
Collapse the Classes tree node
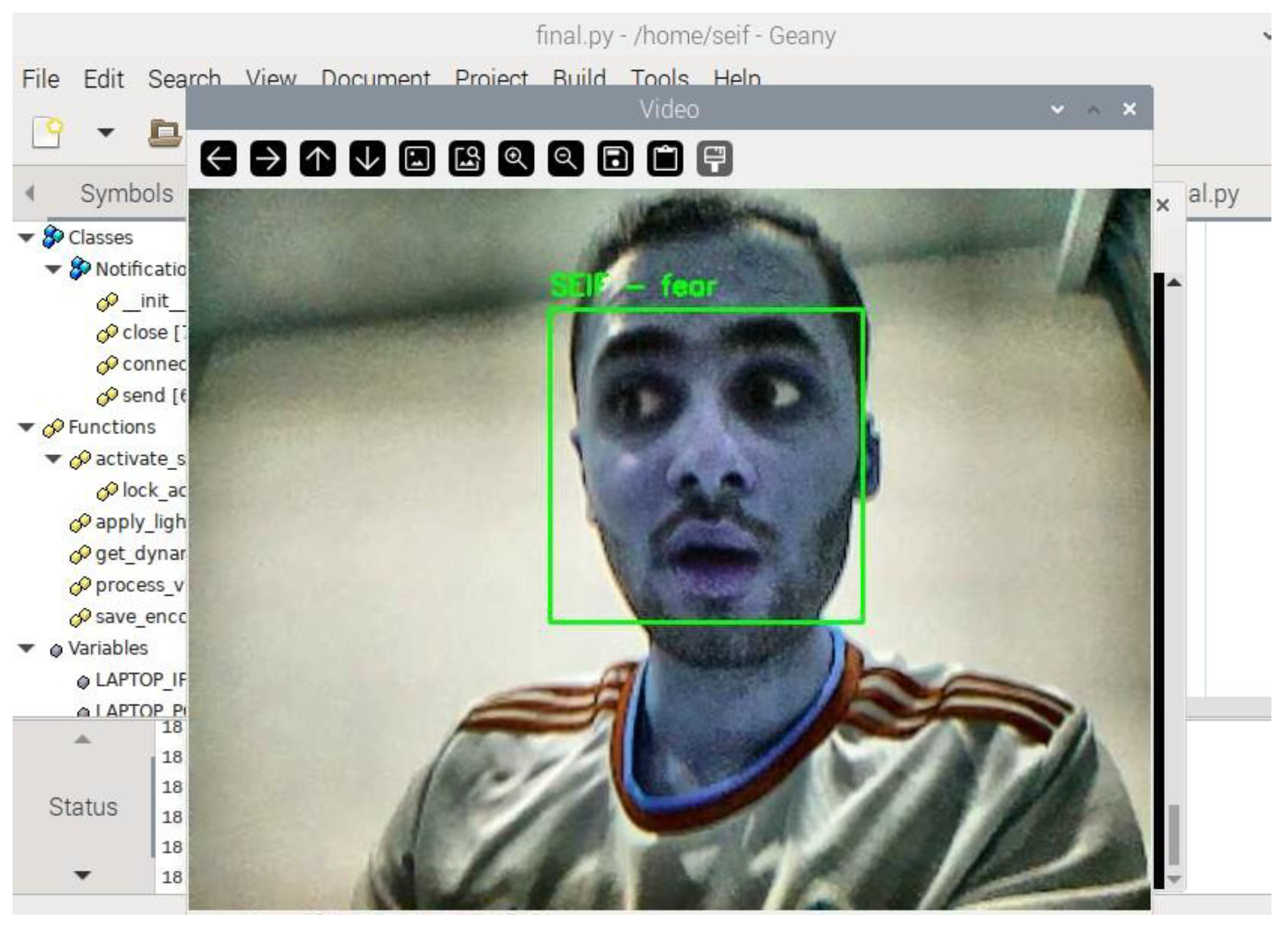pos(26,237)
